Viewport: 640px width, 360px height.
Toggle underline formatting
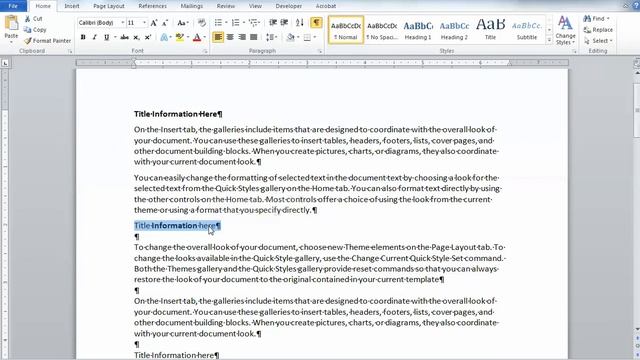click(x=107, y=37)
